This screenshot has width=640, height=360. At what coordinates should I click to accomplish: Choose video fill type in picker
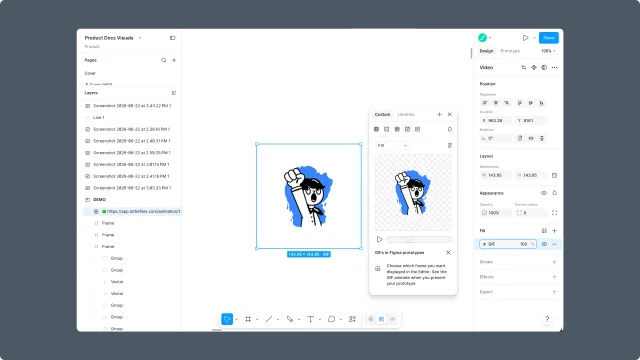(x=417, y=129)
